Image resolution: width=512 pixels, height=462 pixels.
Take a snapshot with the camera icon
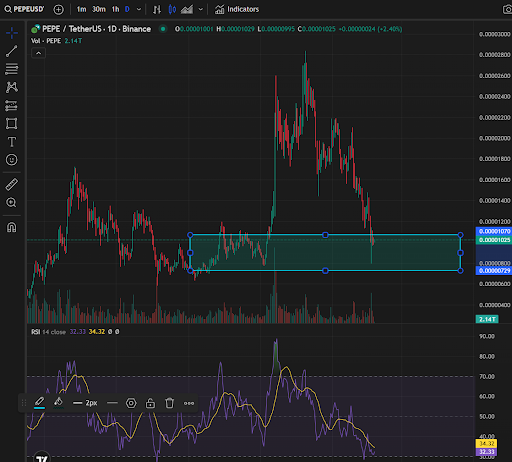(x=507, y=9)
